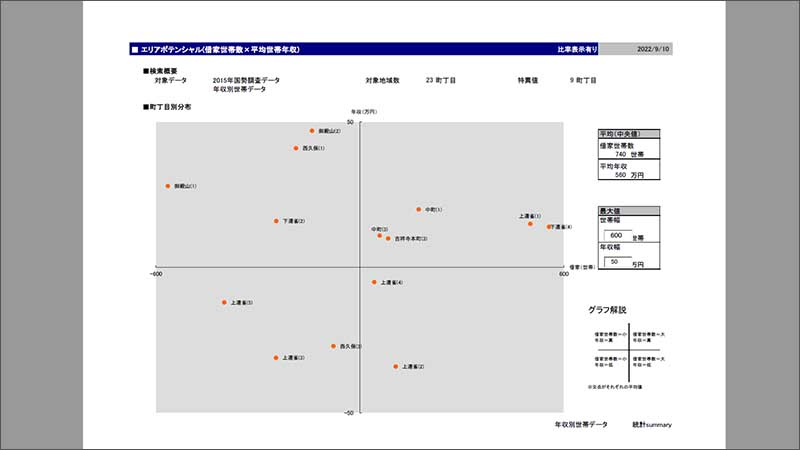Select the 下連雀(2) data point

tap(276, 221)
